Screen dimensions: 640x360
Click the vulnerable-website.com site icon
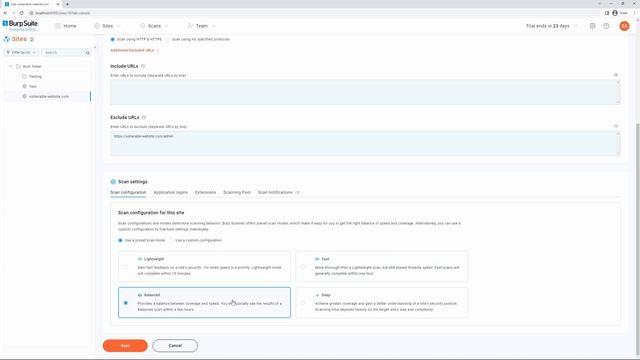click(24, 96)
